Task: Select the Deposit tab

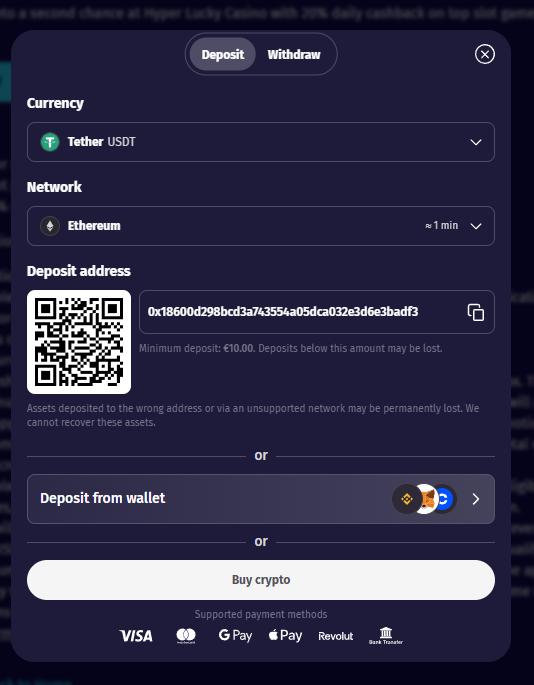Action: click(223, 54)
